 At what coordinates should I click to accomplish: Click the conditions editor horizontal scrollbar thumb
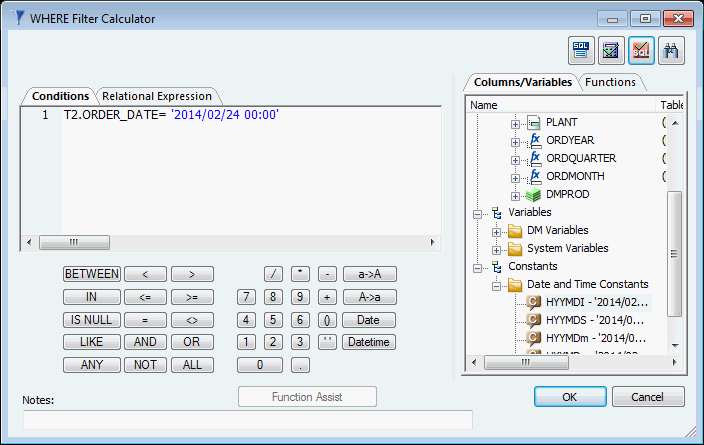point(74,242)
